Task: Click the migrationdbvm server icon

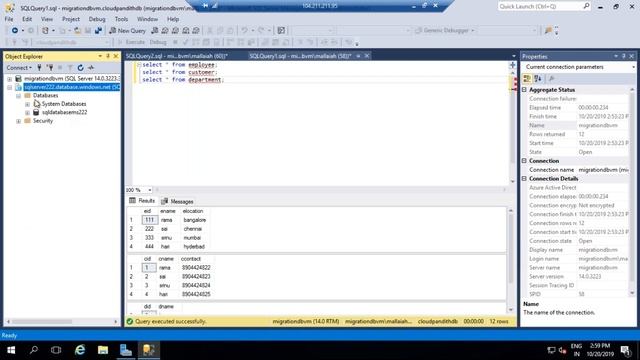Action: point(18,78)
